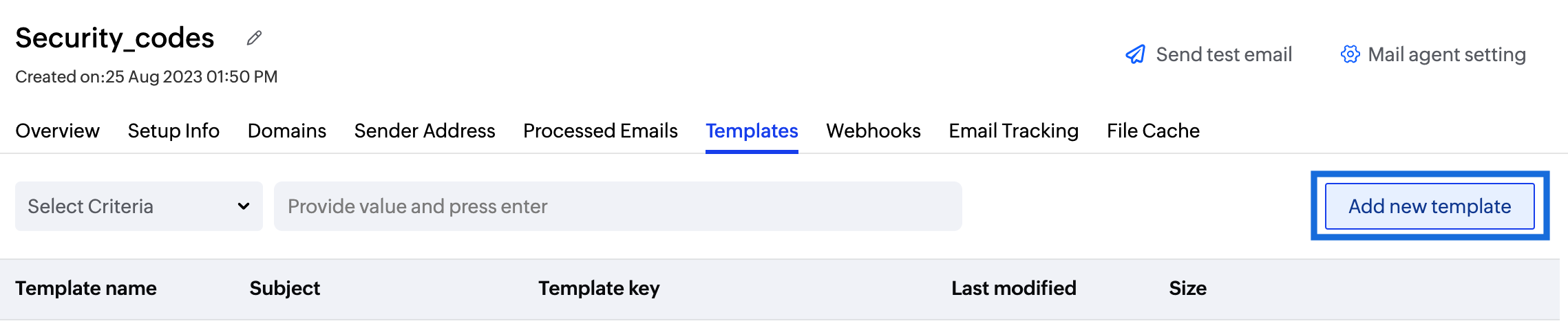Image resolution: width=1568 pixels, height=330 pixels.
Task: Open the Email Tracking tab
Action: [1013, 131]
